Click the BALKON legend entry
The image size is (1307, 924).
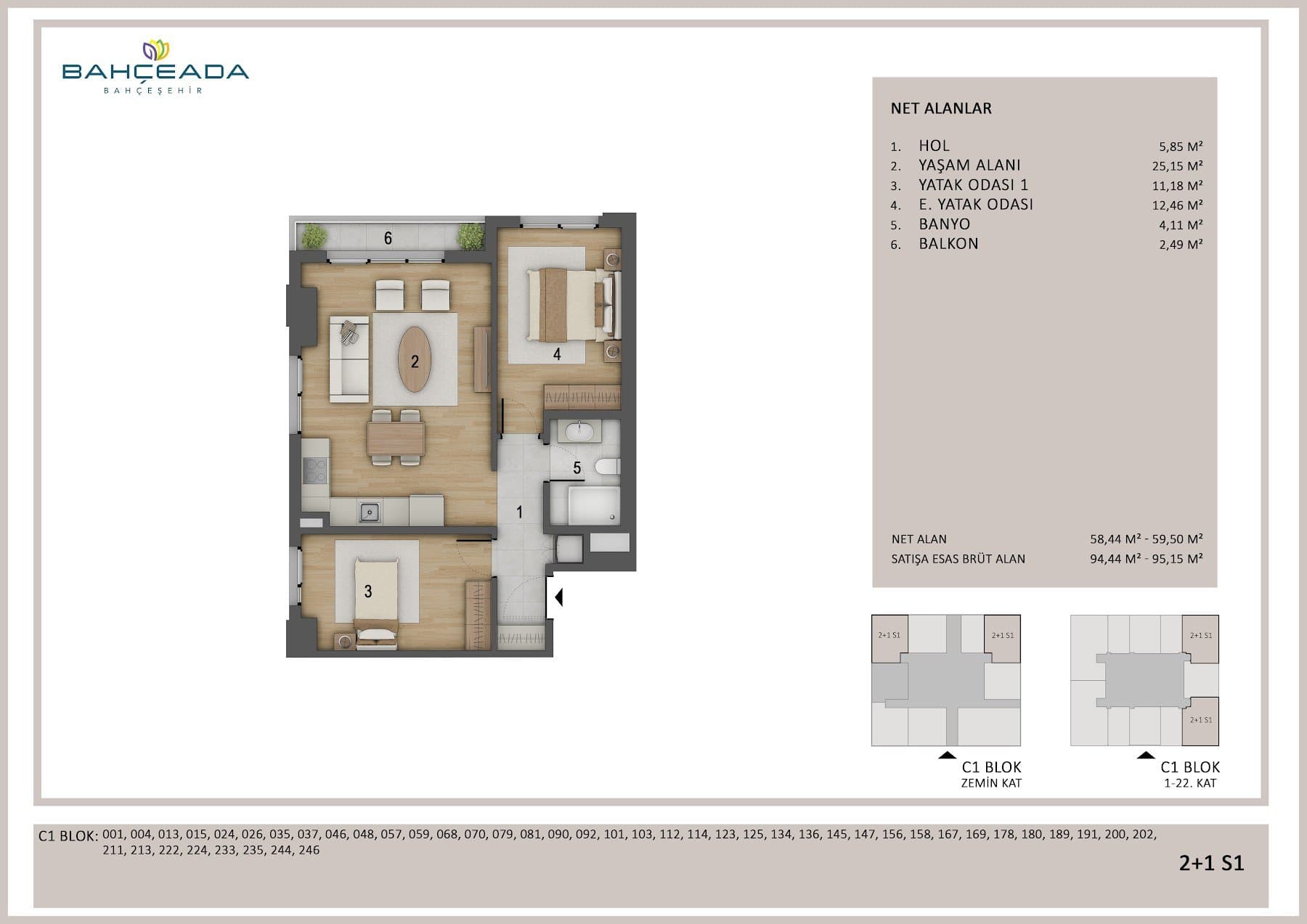(x=948, y=244)
